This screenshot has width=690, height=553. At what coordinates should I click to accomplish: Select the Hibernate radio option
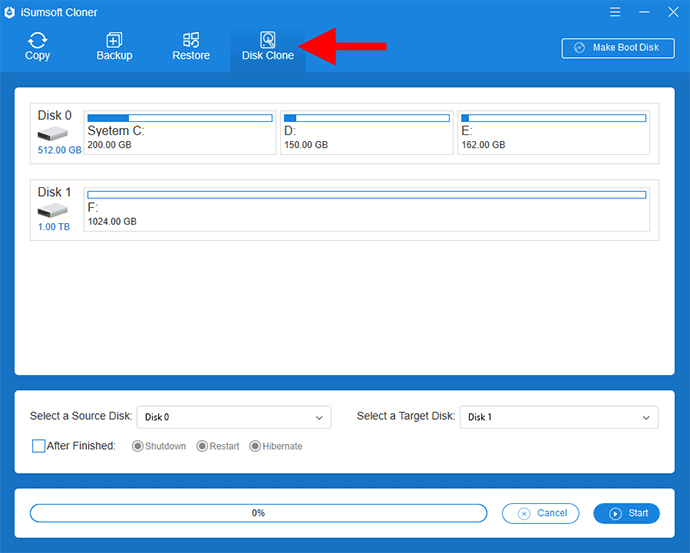coord(255,446)
